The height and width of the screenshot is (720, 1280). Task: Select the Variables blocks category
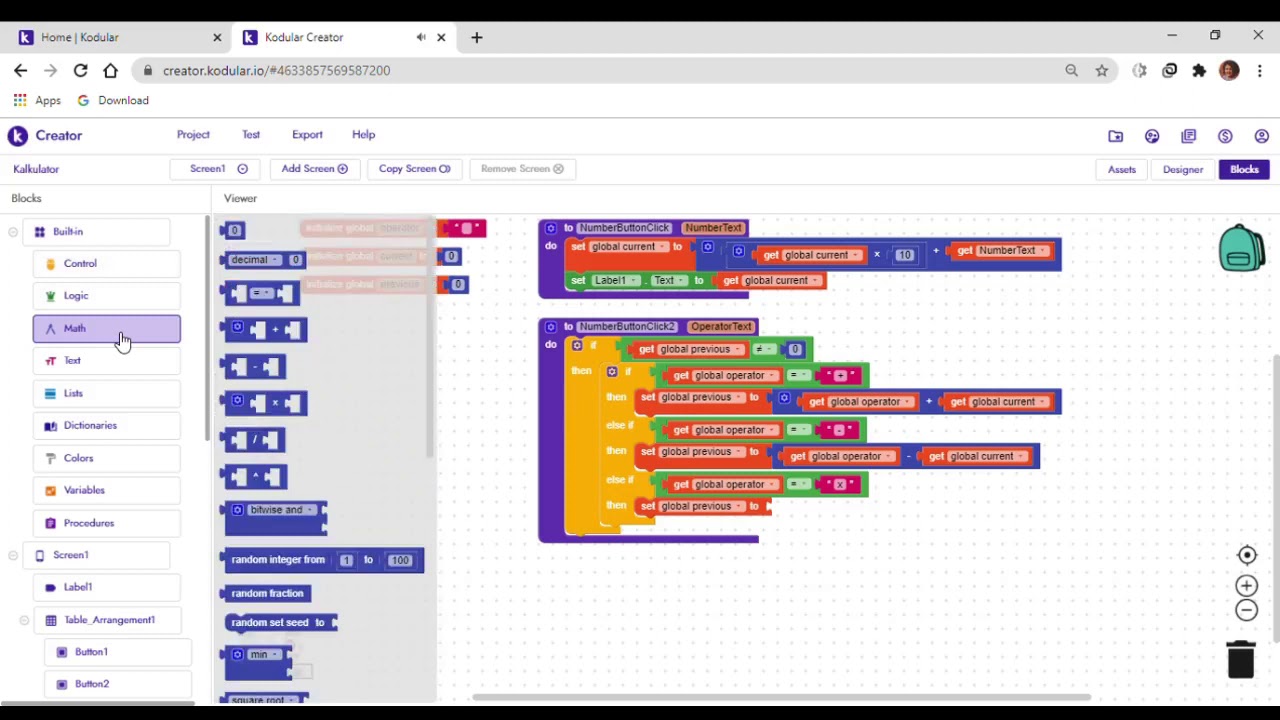pyautogui.click(x=107, y=490)
